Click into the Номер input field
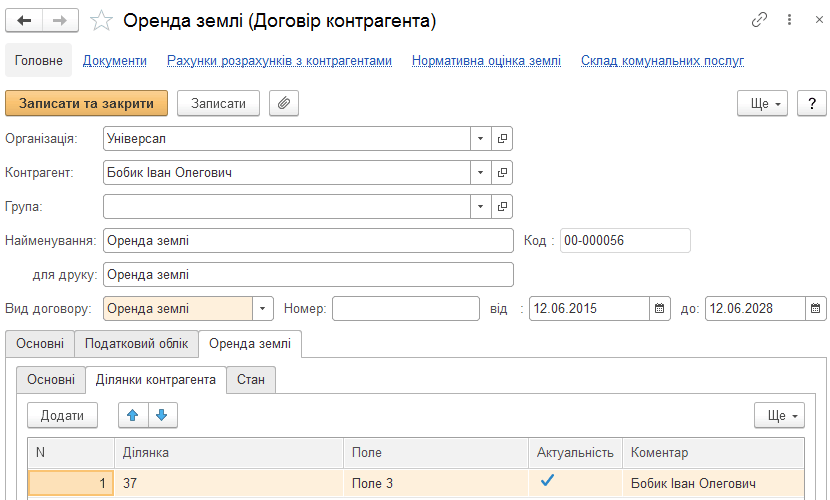The width and height of the screenshot is (830, 500). tap(406, 308)
